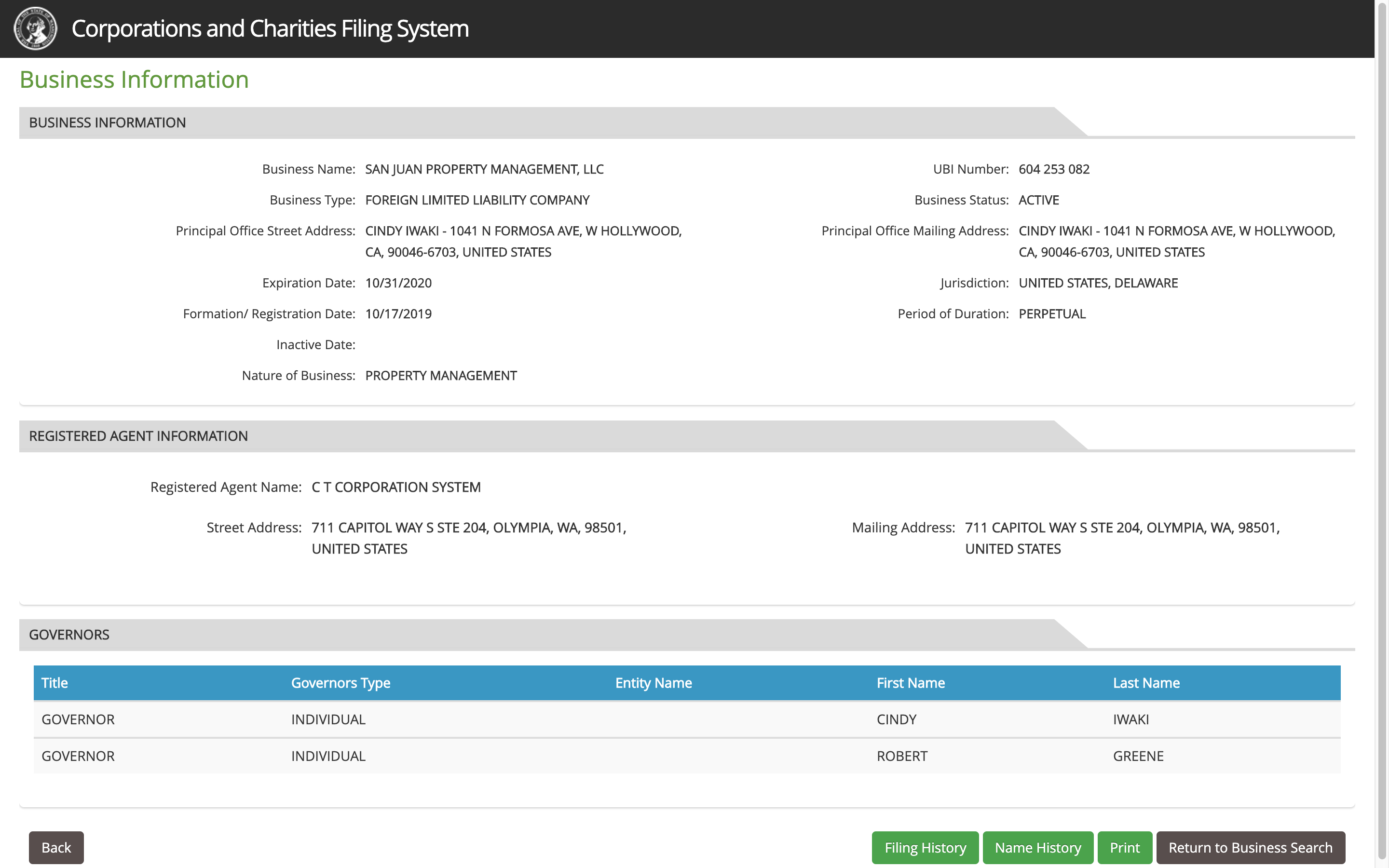Click the Back button
The width and height of the screenshot is (1389, 868).
pos(56,847)
